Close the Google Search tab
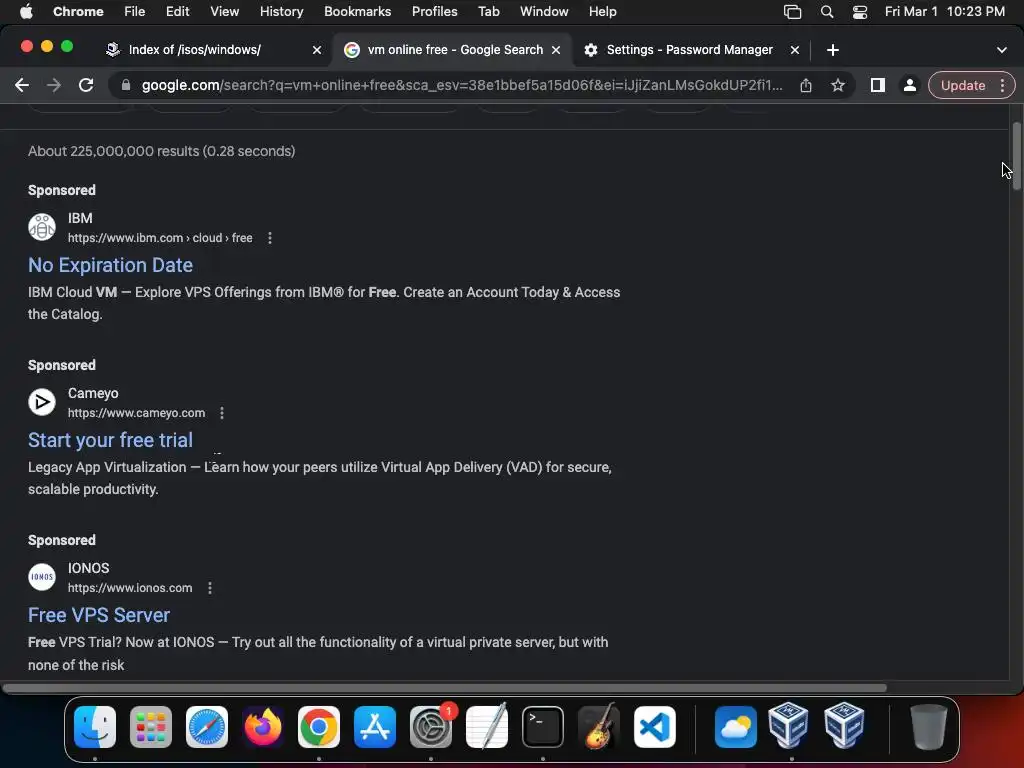 click(556, 50)
